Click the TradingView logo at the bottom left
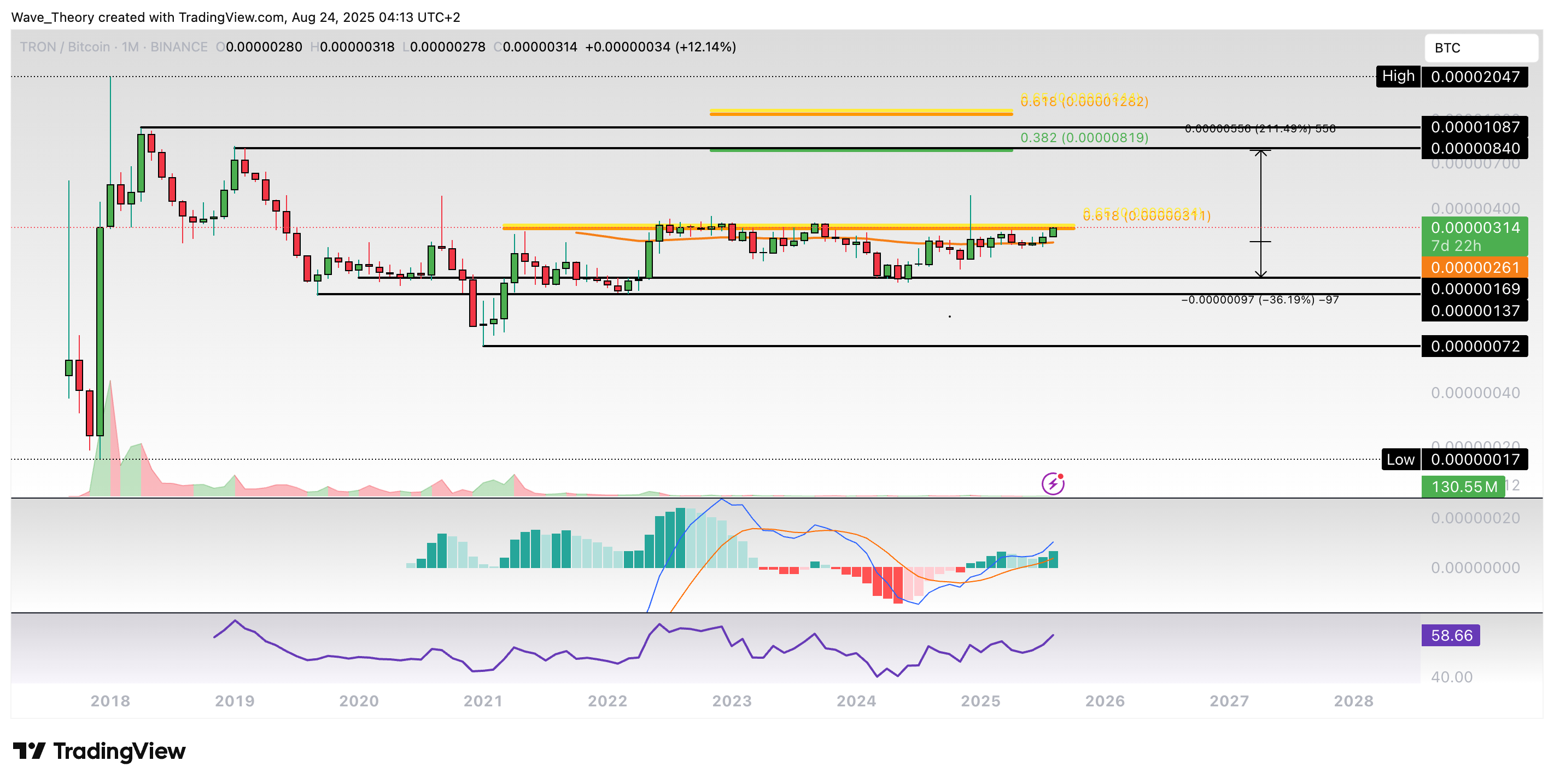The height and width of the screenshot is (784, 1554). (100, 751)
